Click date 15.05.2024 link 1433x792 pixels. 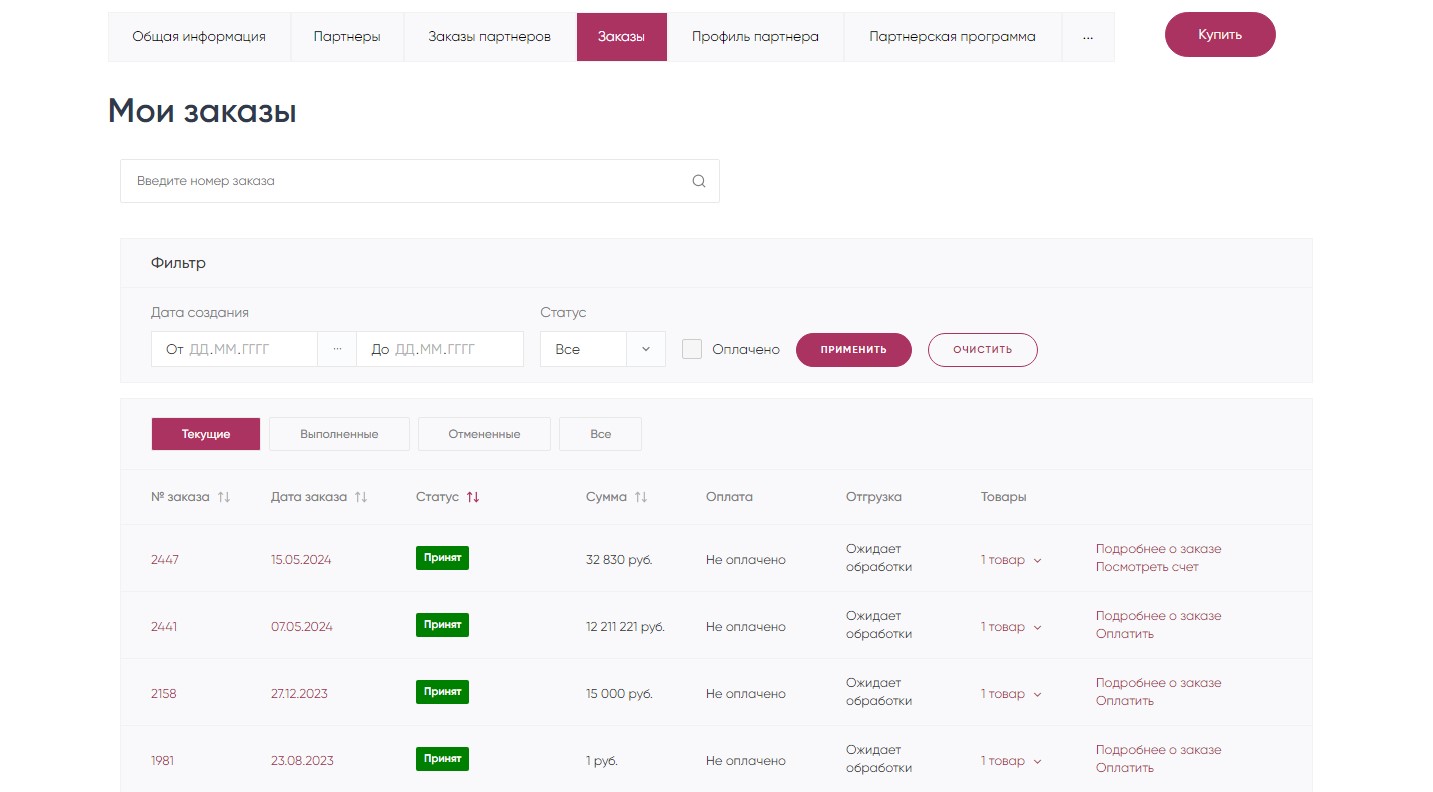(301, 560)
